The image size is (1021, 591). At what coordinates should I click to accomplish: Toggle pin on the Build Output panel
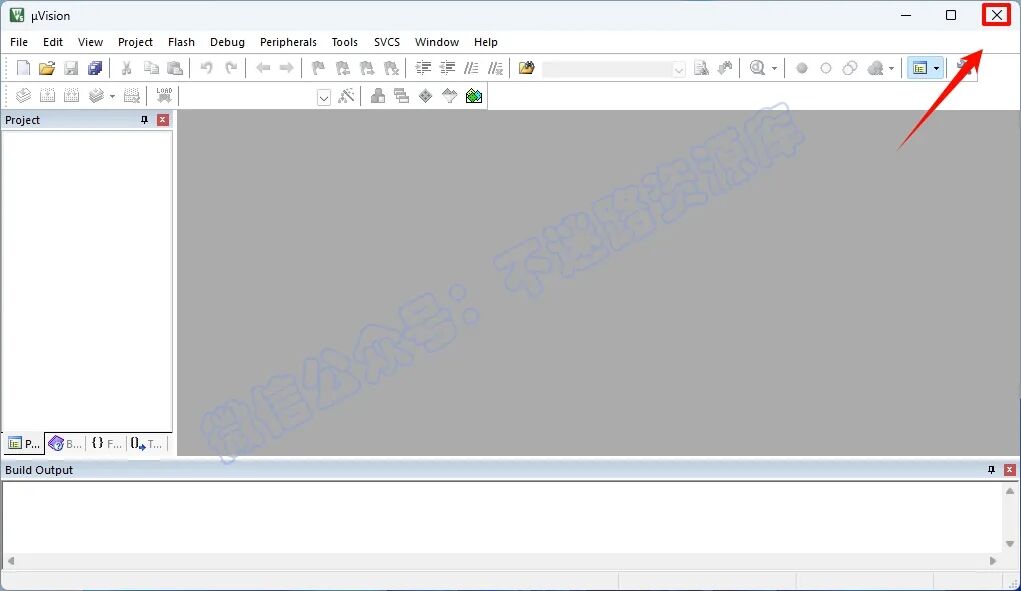(991, 470)
